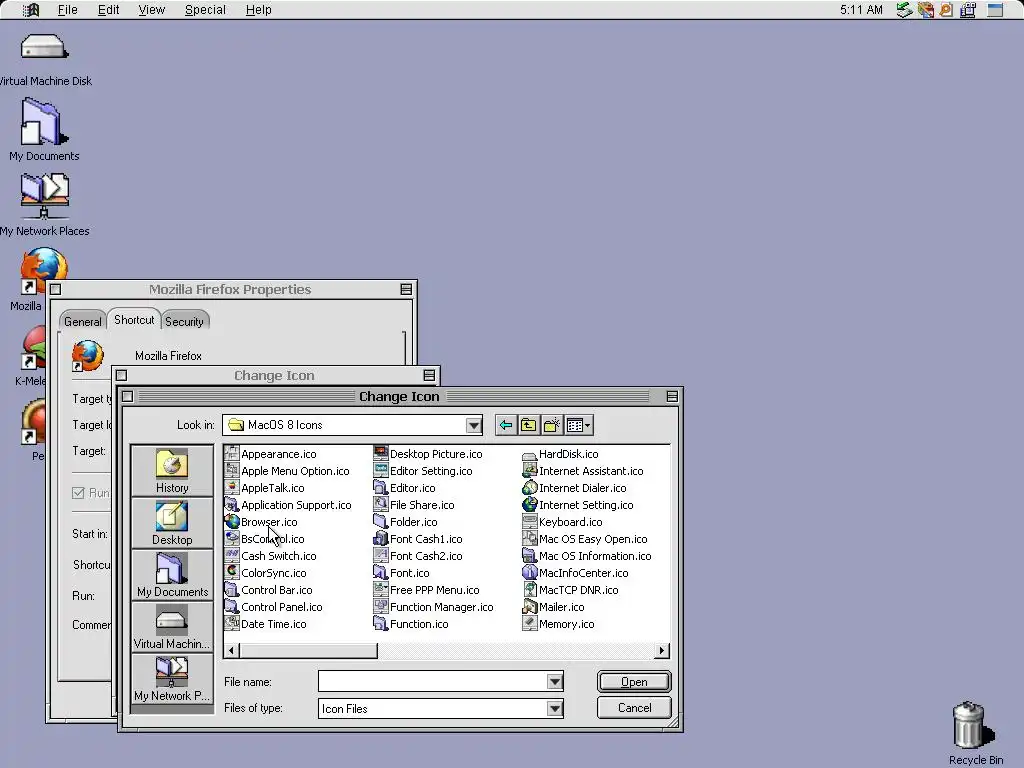Click the Apple-style logo menu icon
The image size is (1024, 768).
(x=31, y=10)
